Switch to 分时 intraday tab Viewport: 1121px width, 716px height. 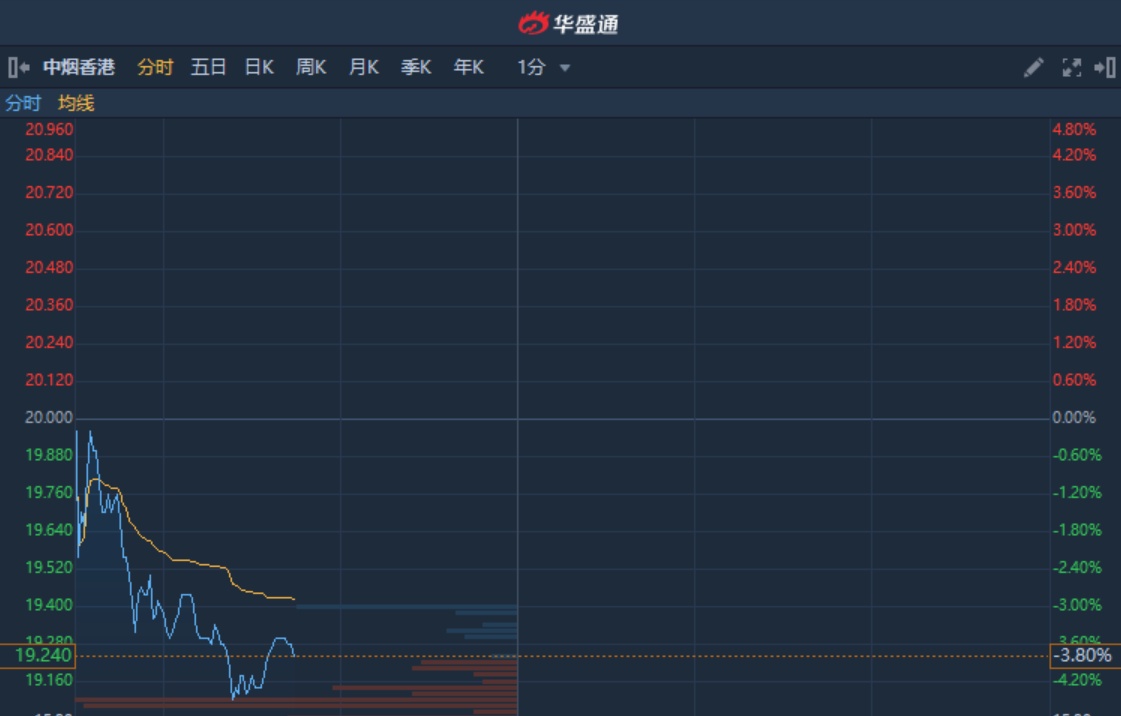point(155,68)
